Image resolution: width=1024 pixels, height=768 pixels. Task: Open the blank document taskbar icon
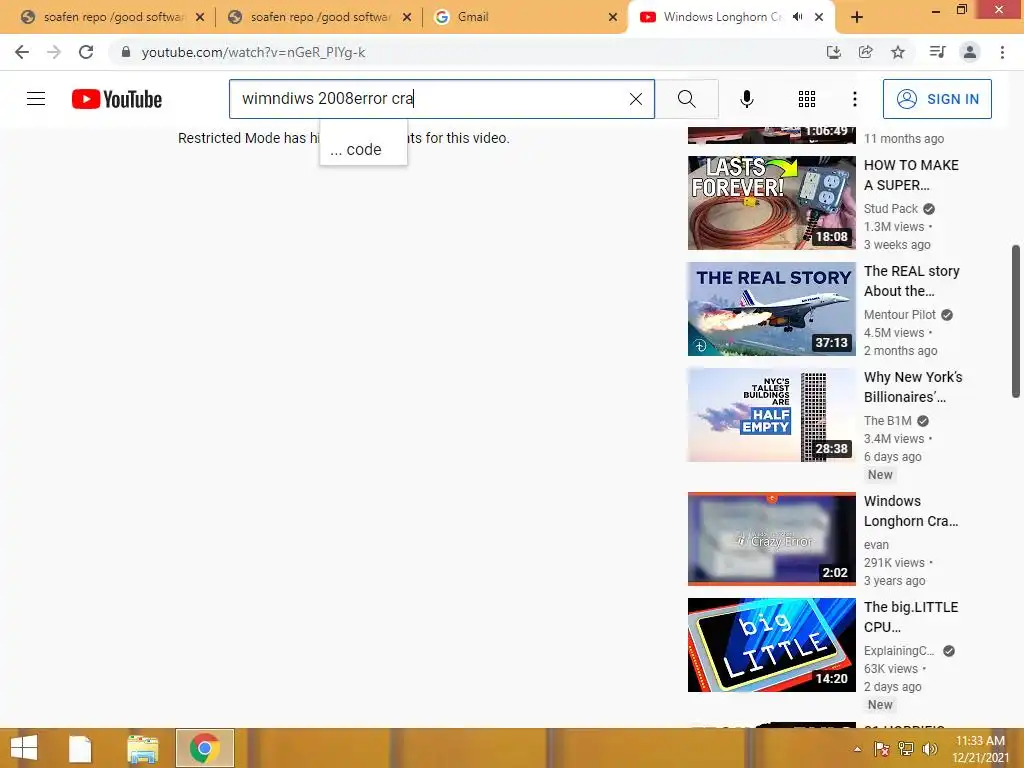point(80,748)
